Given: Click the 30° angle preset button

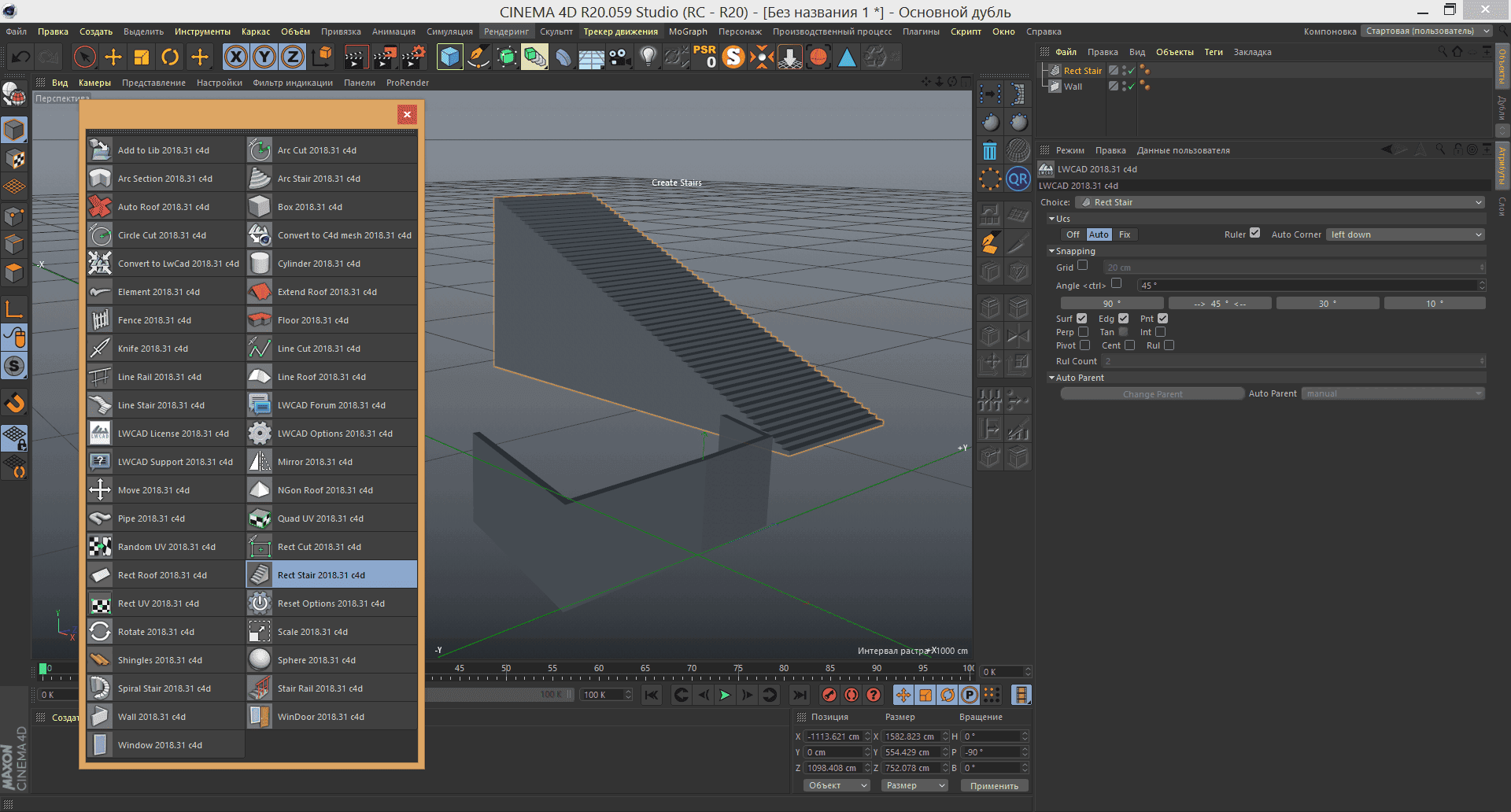Looking at the screenshot, I should [x=1328, y=303].
